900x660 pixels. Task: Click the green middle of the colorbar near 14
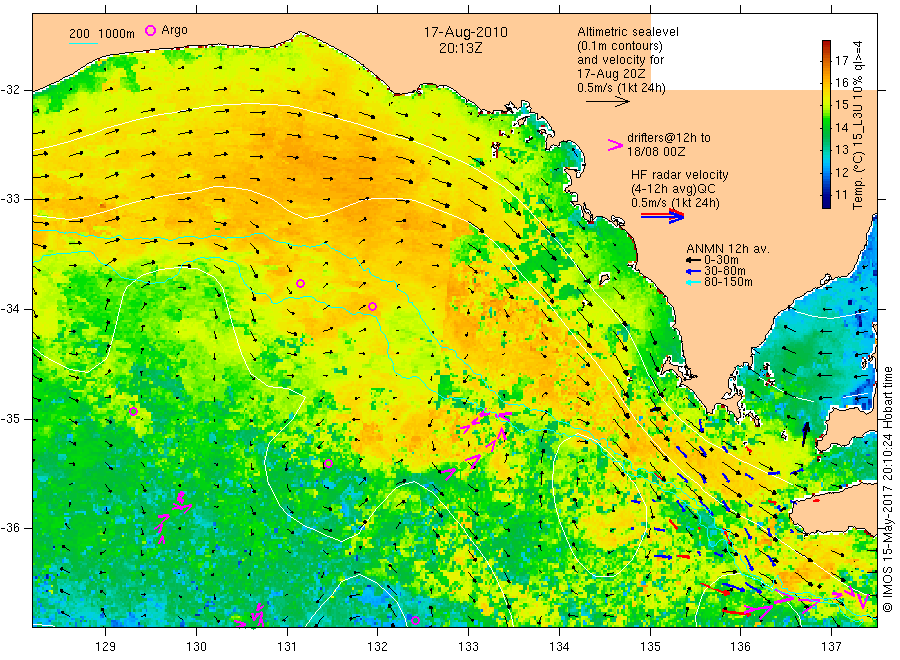[x=826, y=127]
